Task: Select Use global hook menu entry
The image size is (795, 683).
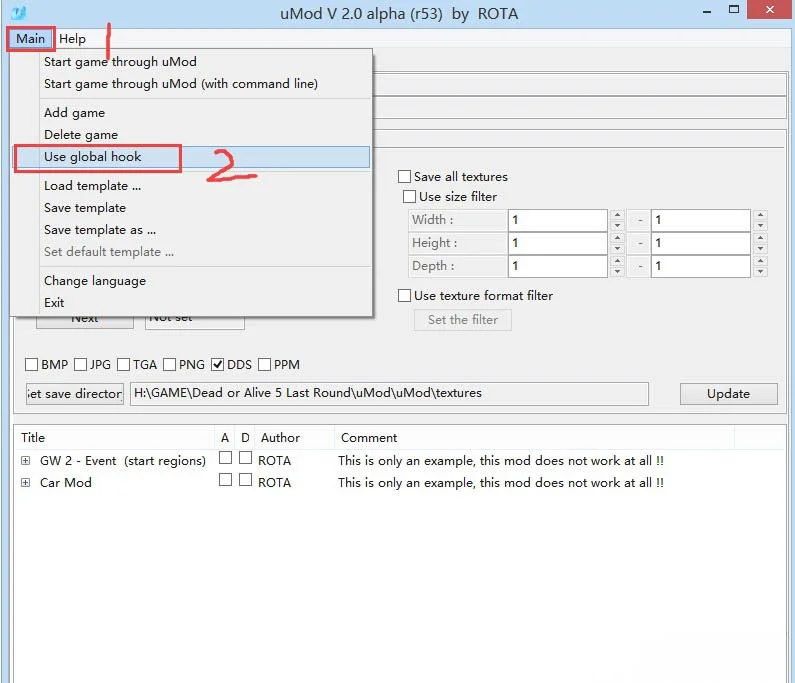Action: (x=93, y=157)
